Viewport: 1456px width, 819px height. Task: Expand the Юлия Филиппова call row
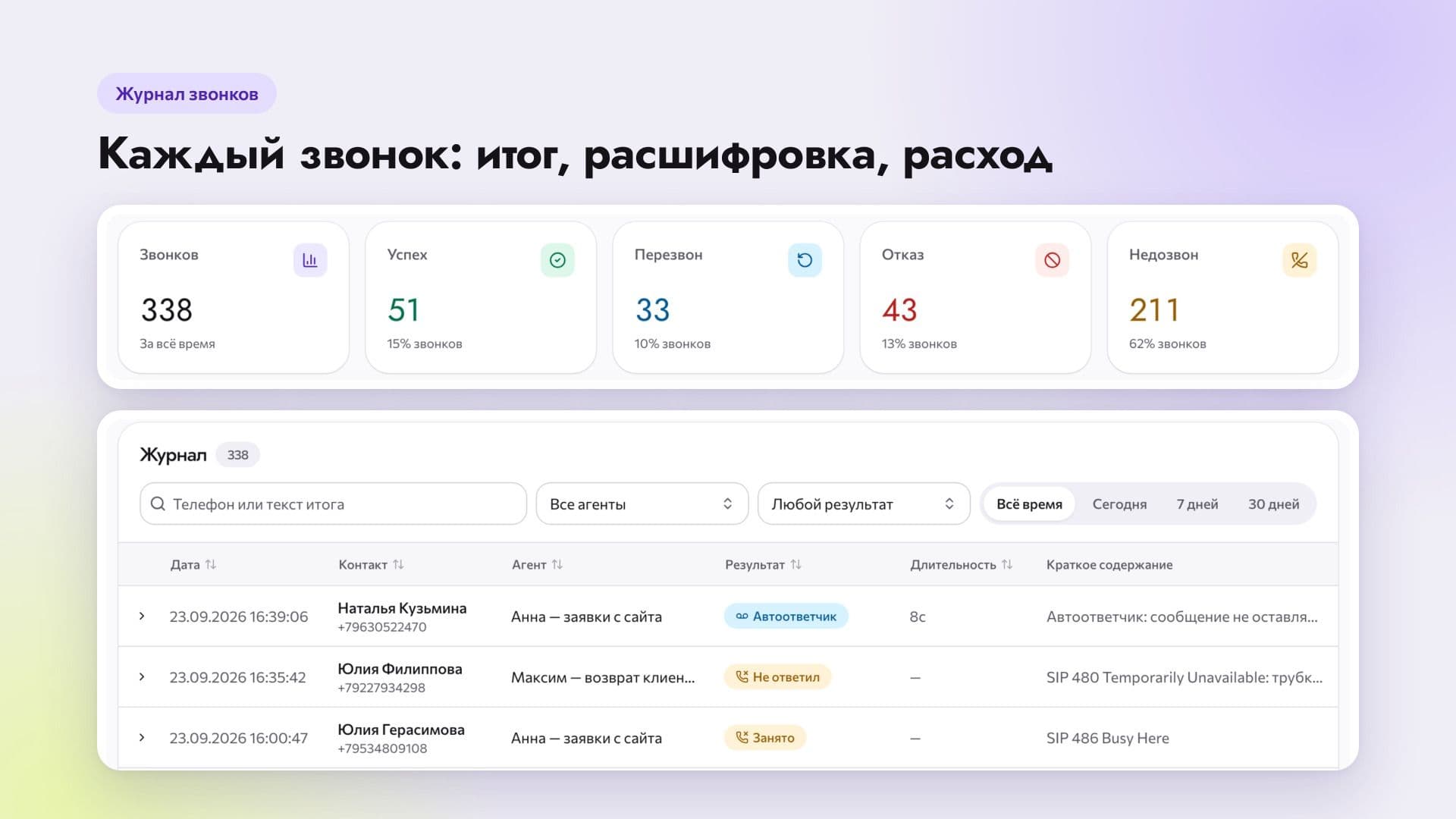(x=142, y=676)
